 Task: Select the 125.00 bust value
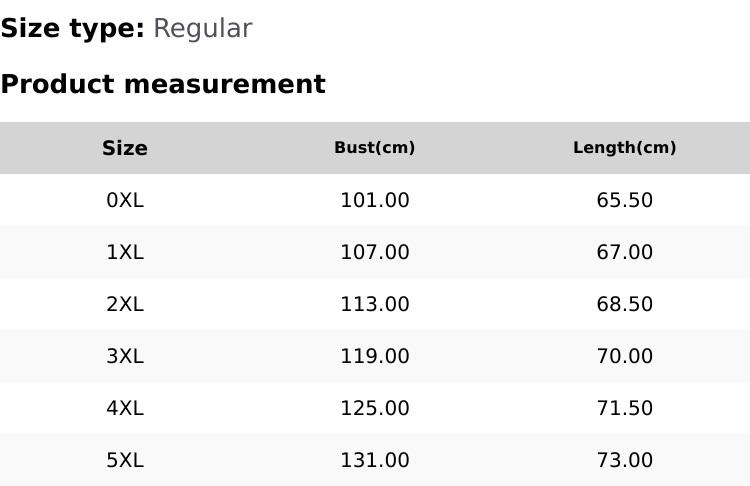(x=375, y=408)
